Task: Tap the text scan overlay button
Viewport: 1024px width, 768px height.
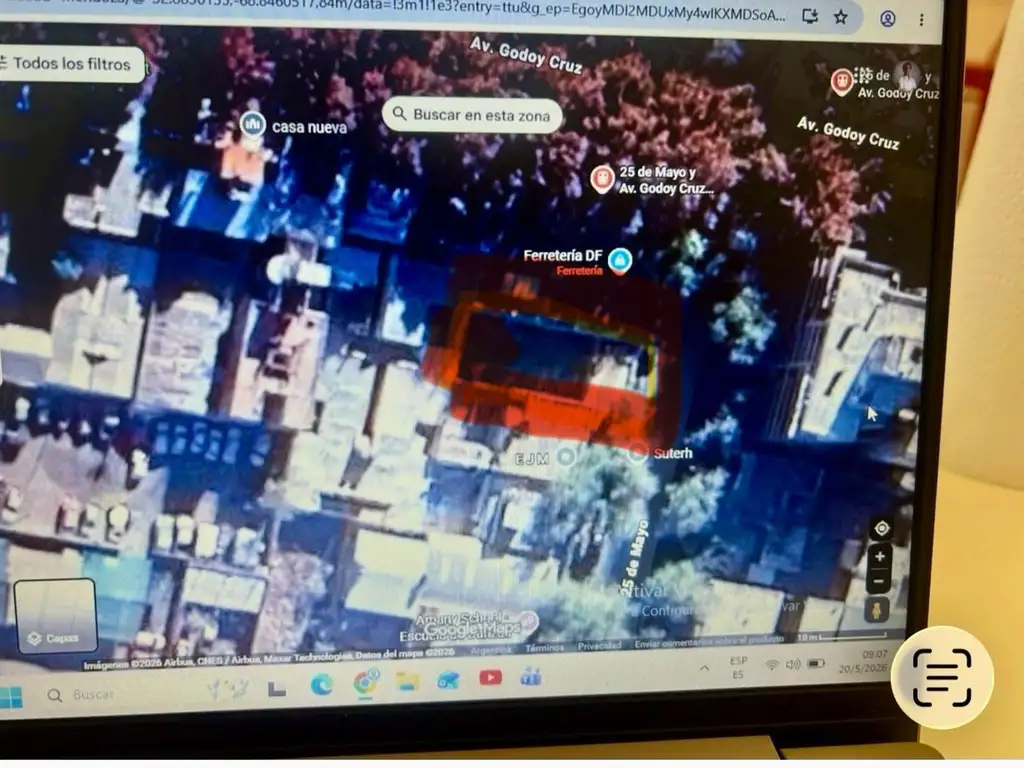Action: click(942, 677)
